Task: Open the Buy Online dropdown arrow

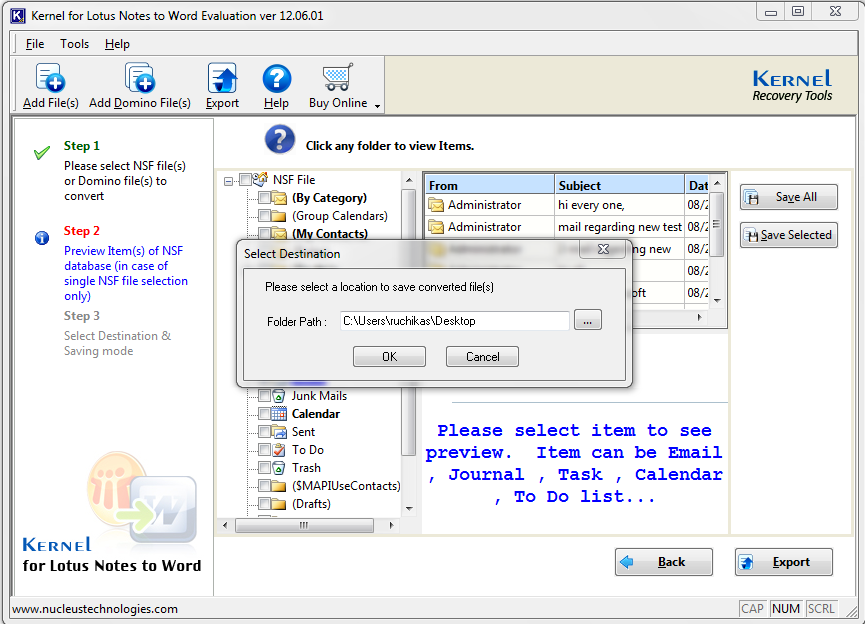Action: 377,106
